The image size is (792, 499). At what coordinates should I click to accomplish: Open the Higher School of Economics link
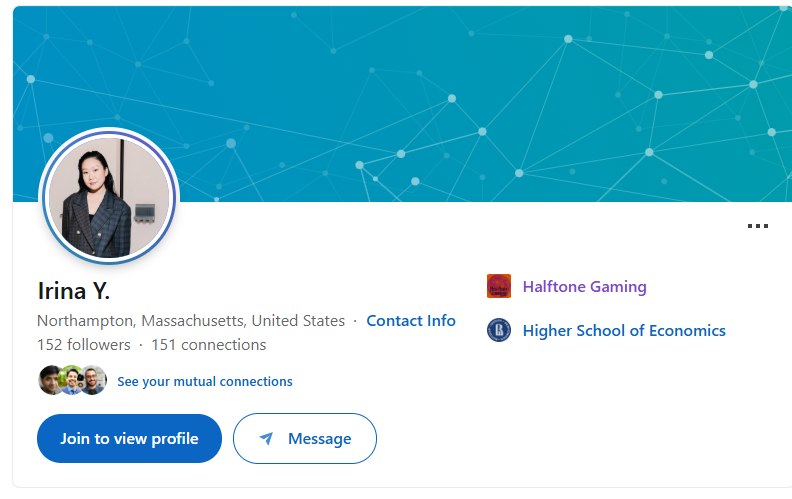(x=624, y=330)
